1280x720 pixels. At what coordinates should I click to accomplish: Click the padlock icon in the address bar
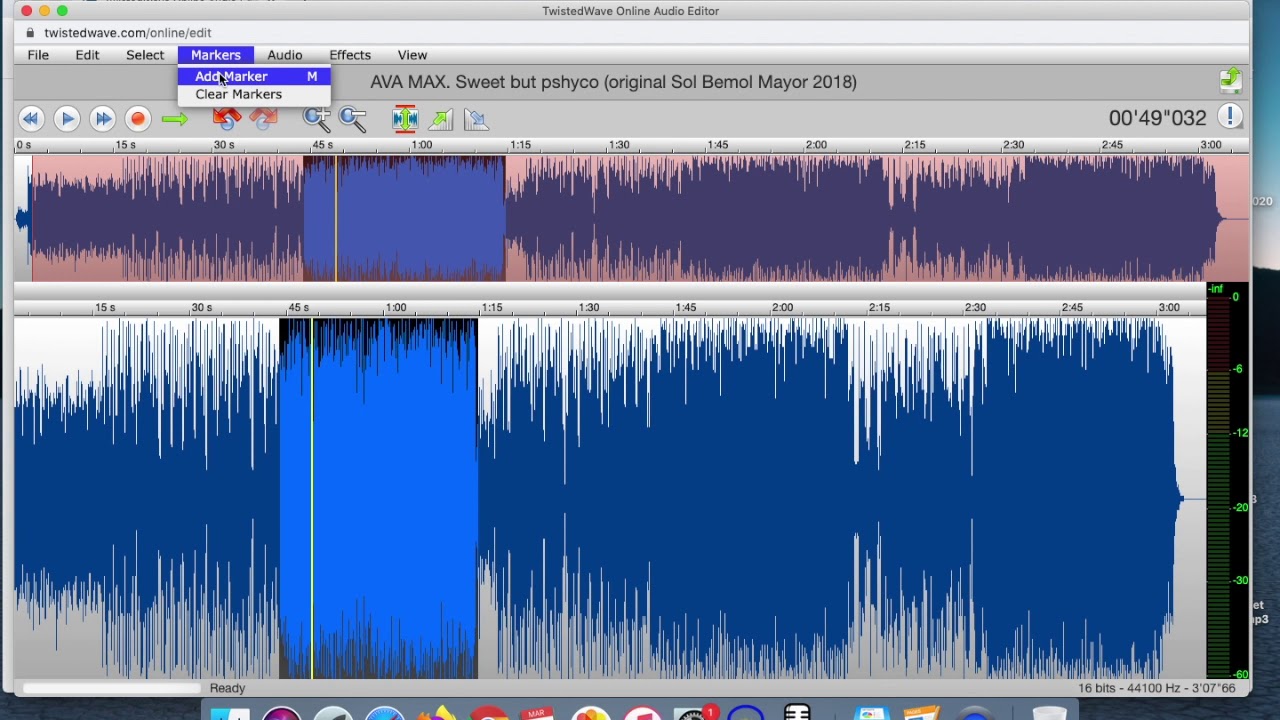click(x=30, y=33)
